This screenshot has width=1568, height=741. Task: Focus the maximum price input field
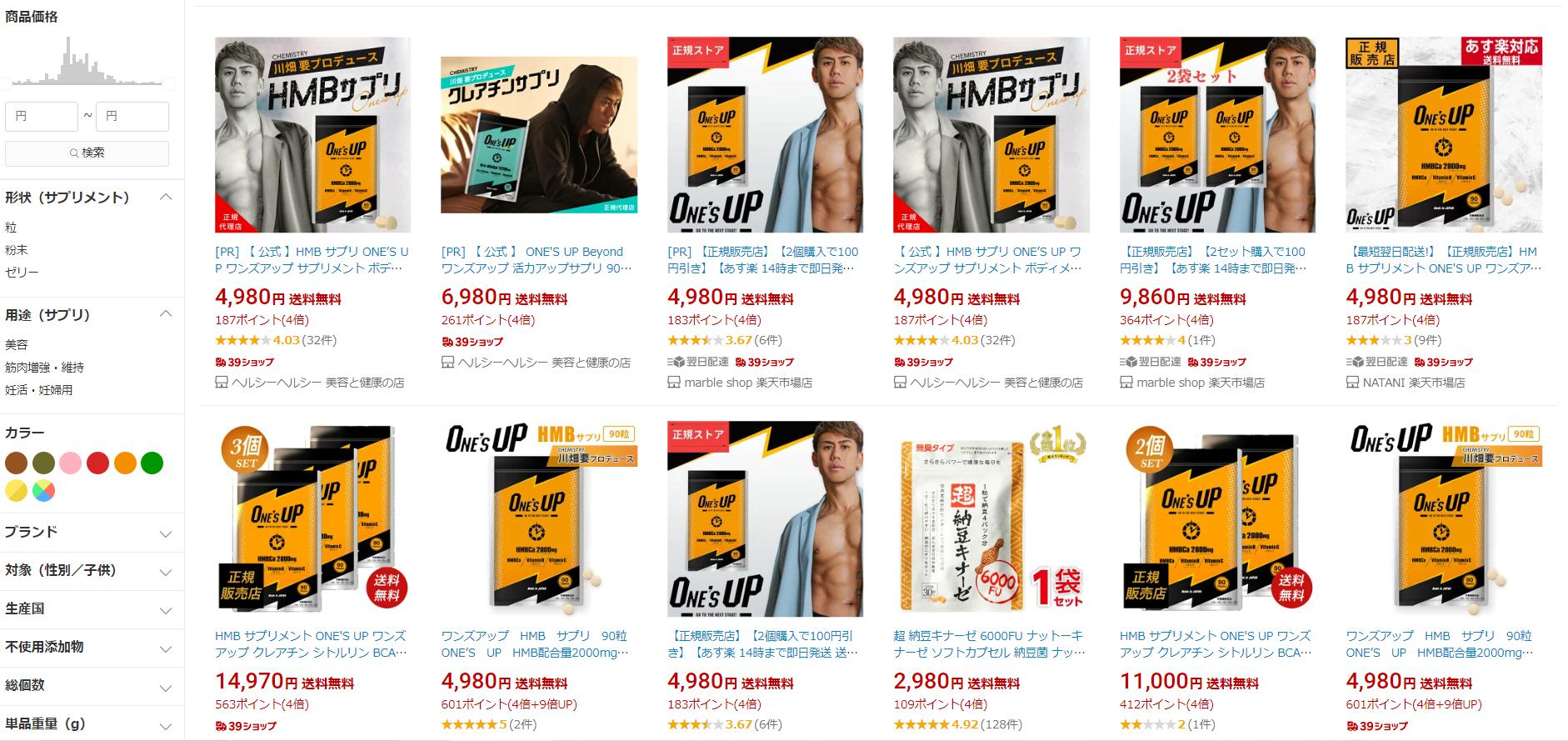(132, 117)
